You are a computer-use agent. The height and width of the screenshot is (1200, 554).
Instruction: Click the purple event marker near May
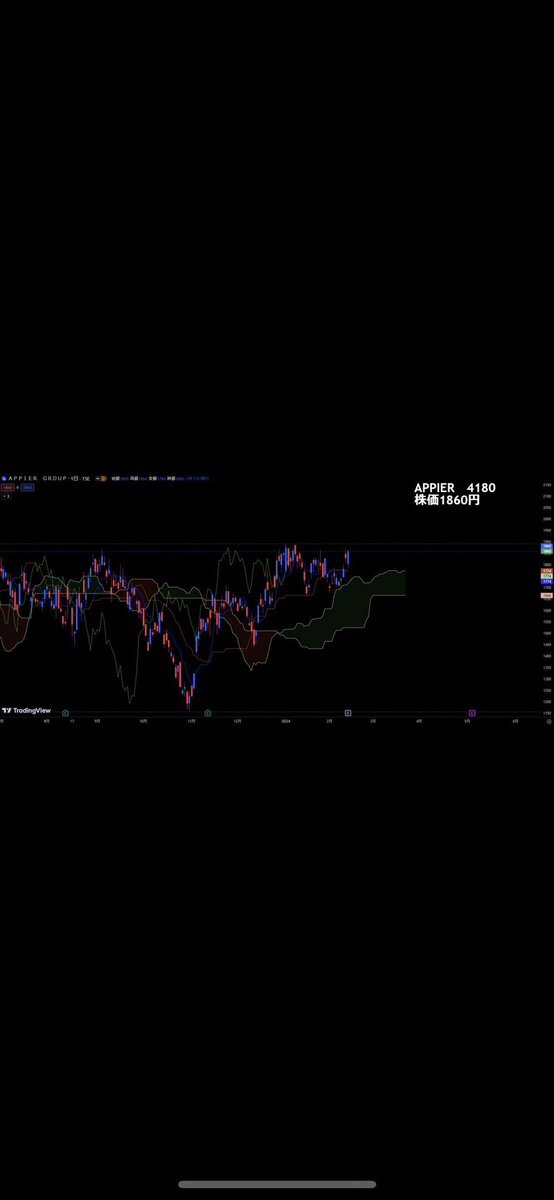click(x=472, y=713)
